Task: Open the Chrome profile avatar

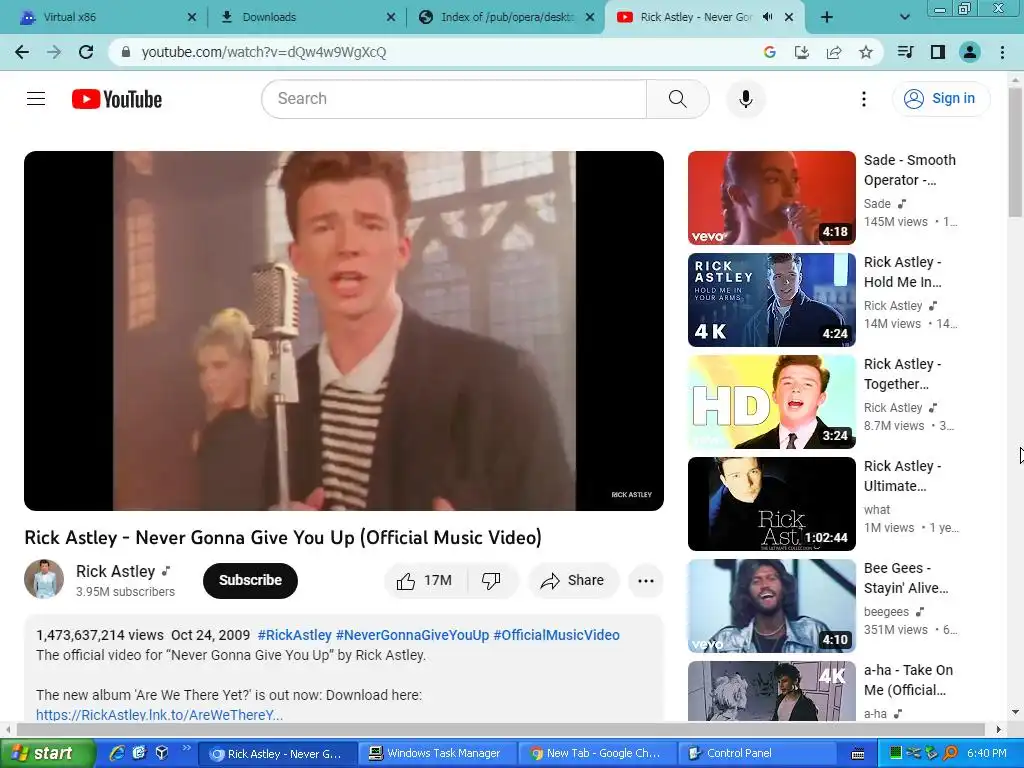Action: click(x=970, y=52)
